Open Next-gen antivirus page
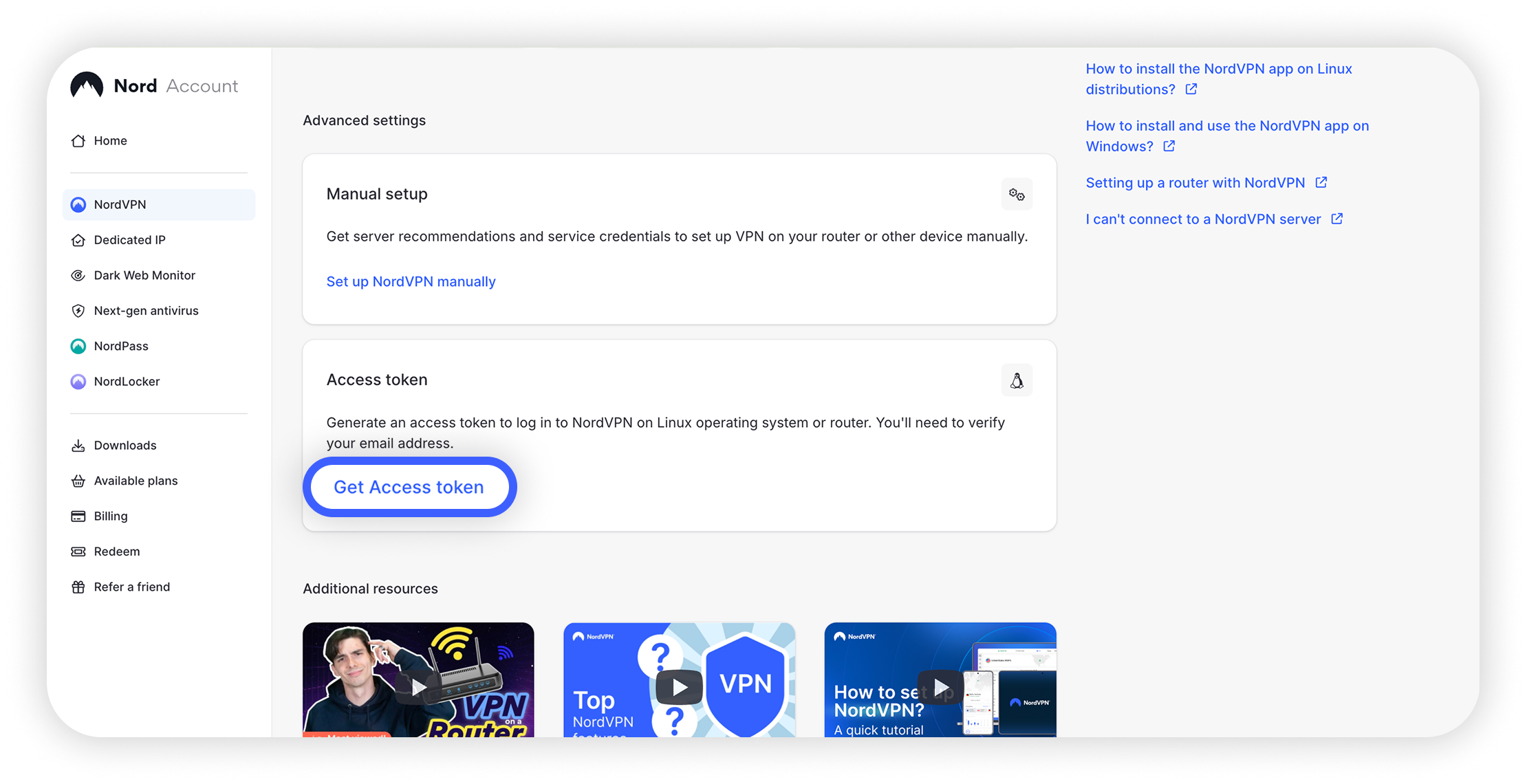The height and width of the screenshot is (784, 1527). click(159, 311)
